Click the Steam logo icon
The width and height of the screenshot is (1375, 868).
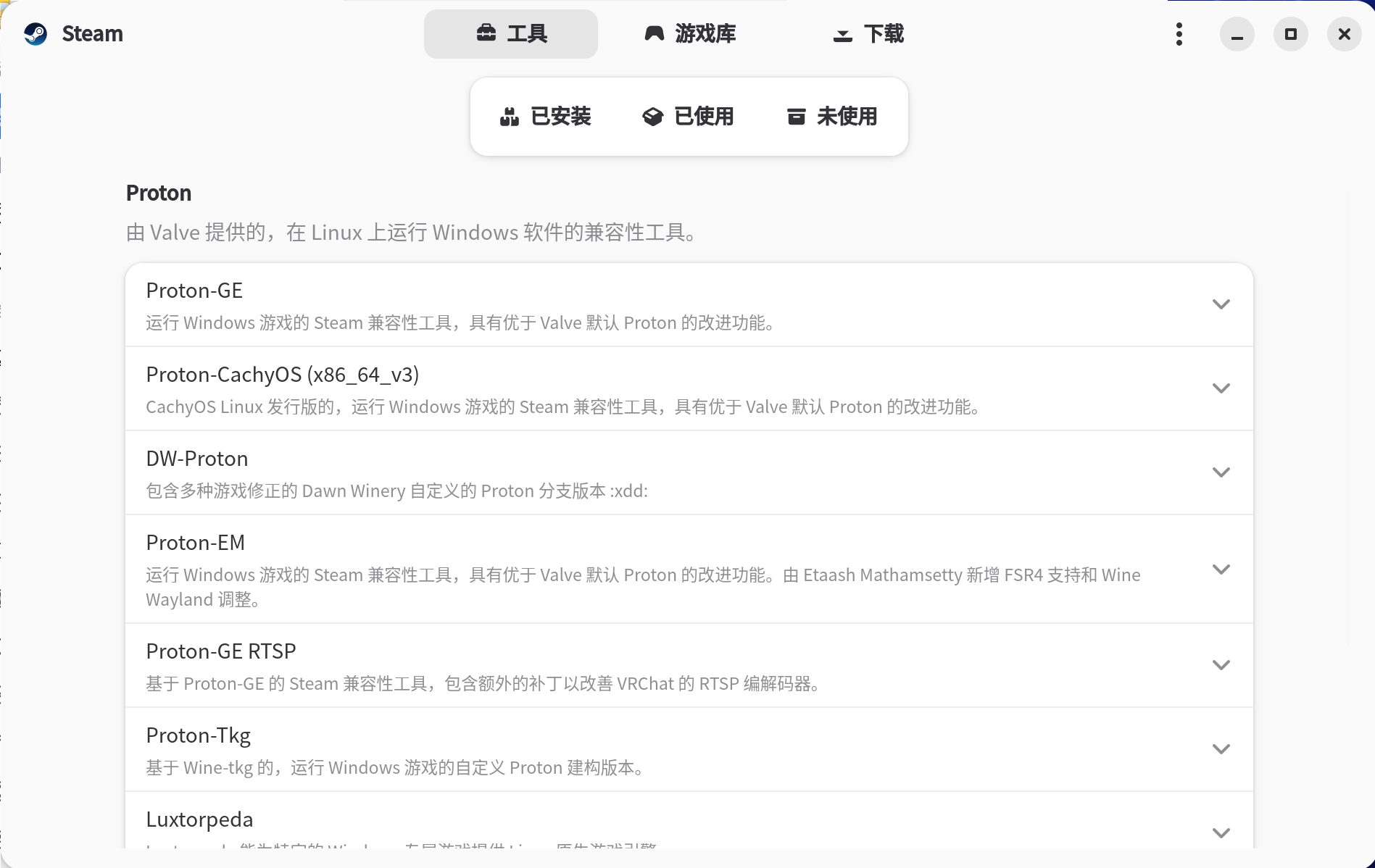click(35, 34)
